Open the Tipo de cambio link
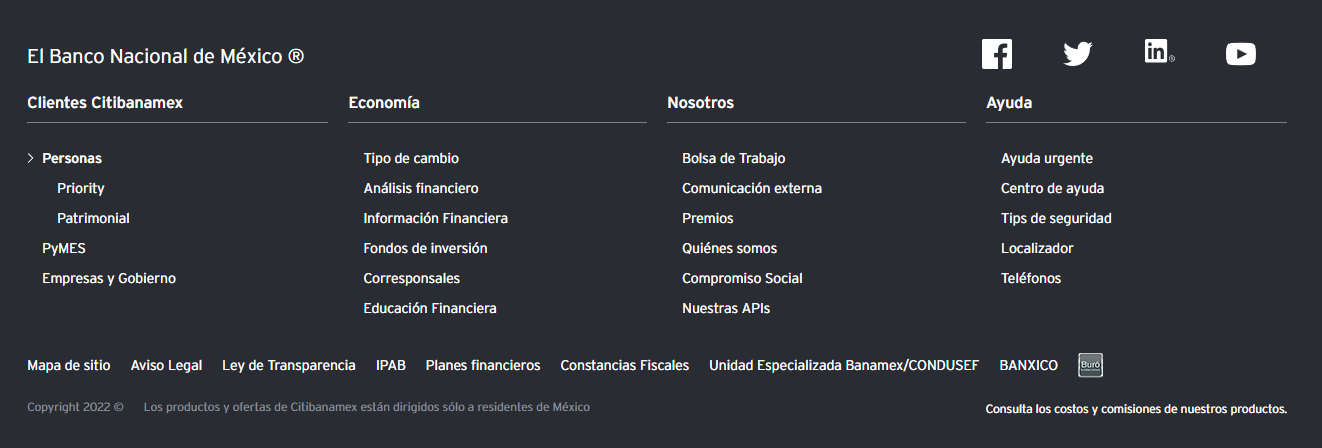 click(411, 158)
